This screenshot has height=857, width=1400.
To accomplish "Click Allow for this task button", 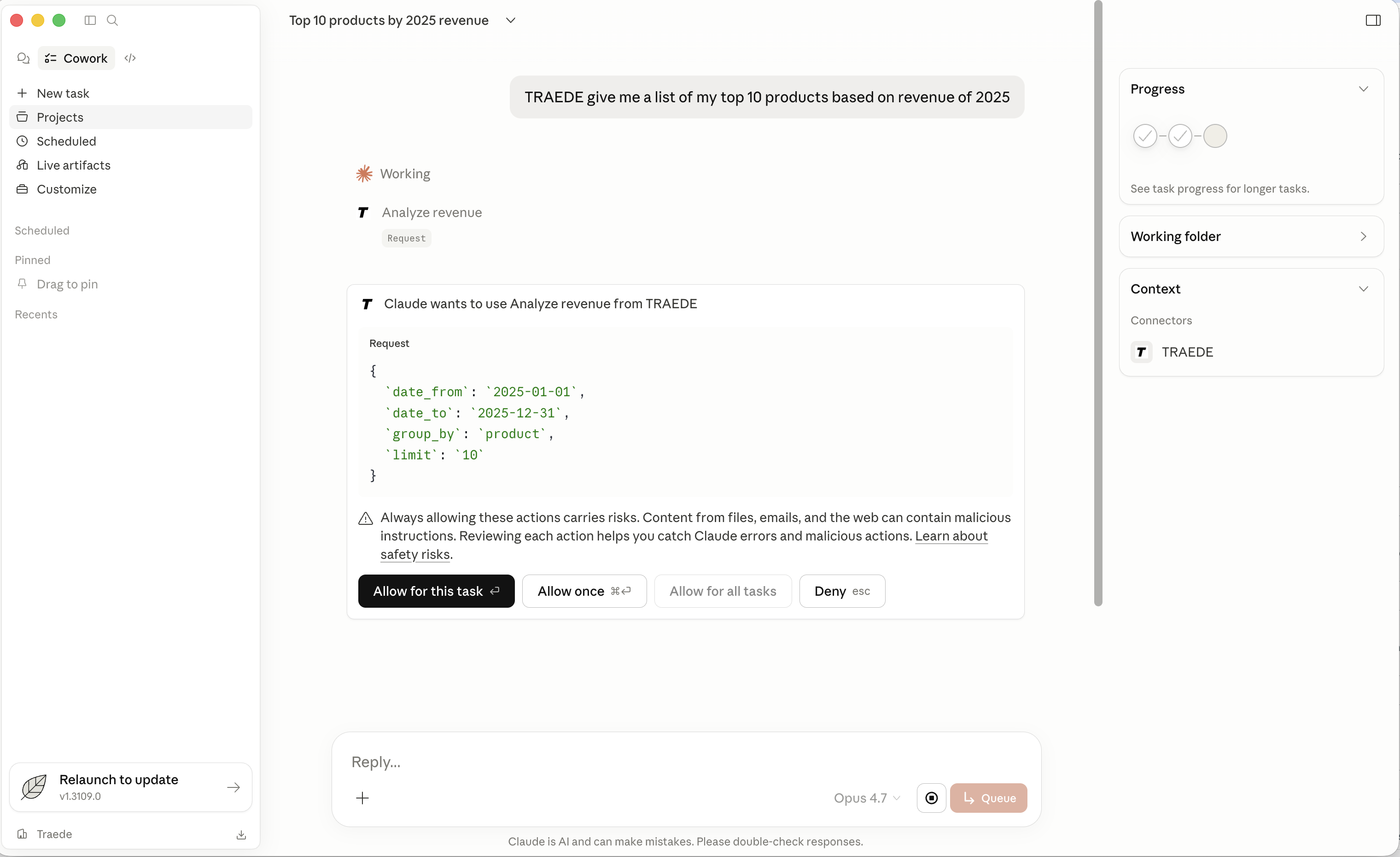I will 436,591.
